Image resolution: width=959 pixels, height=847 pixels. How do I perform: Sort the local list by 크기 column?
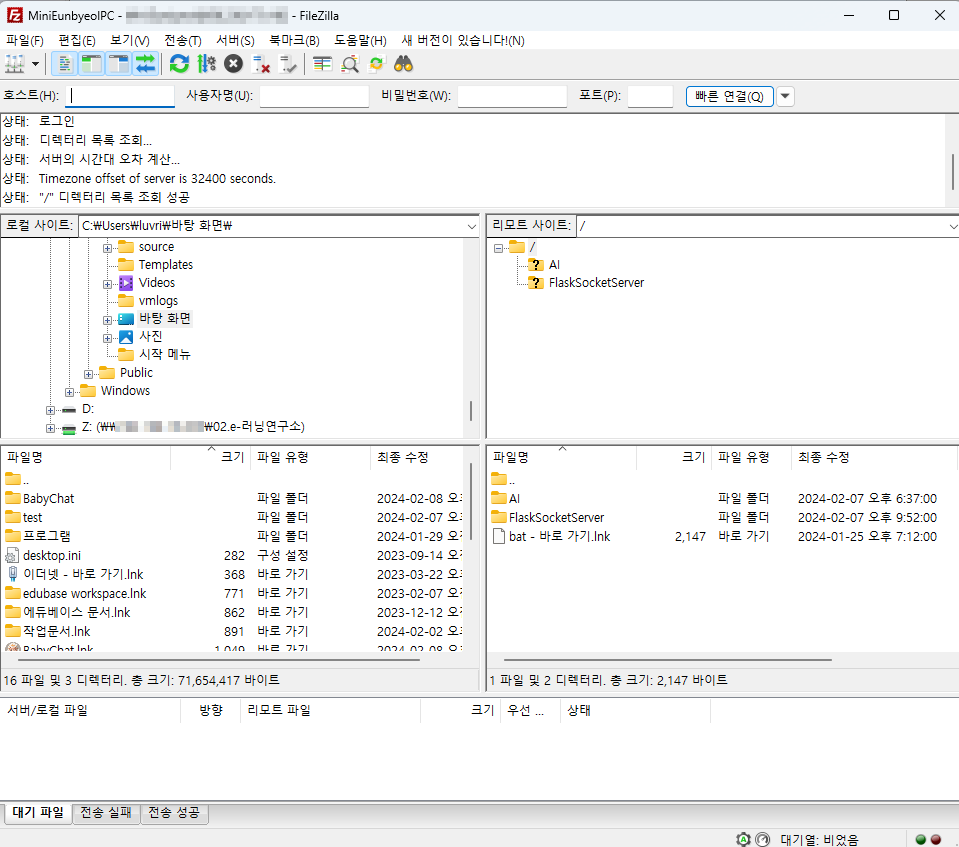point(232,457)
